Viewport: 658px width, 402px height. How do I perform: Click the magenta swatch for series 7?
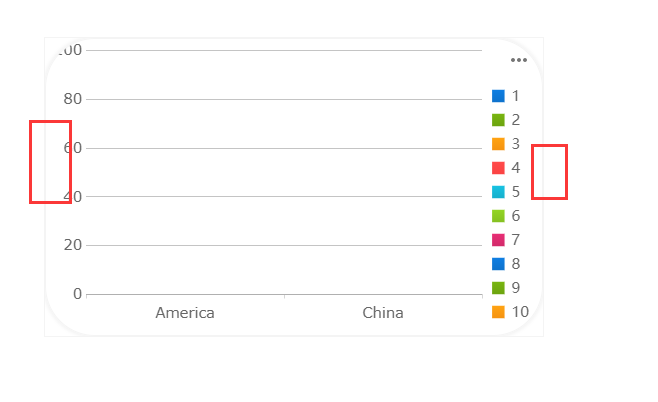(498, 240)
